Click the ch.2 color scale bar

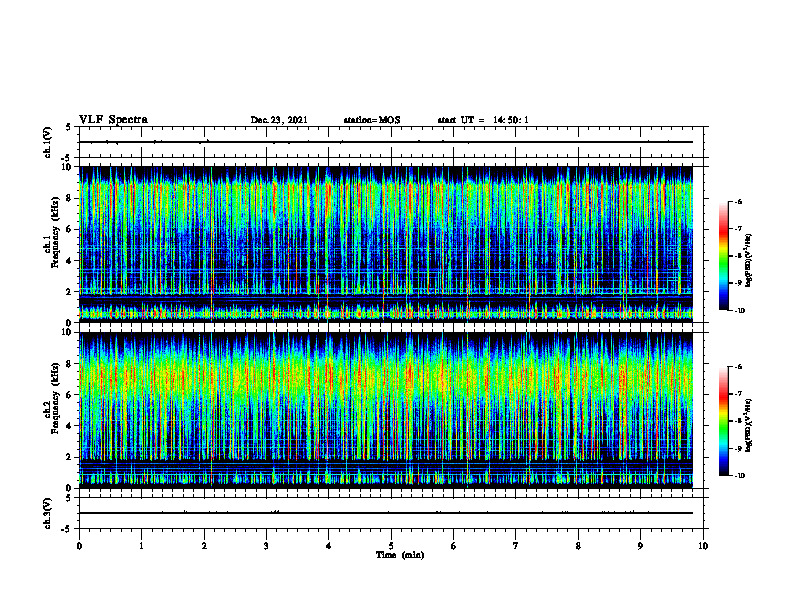tap(723, 421)
